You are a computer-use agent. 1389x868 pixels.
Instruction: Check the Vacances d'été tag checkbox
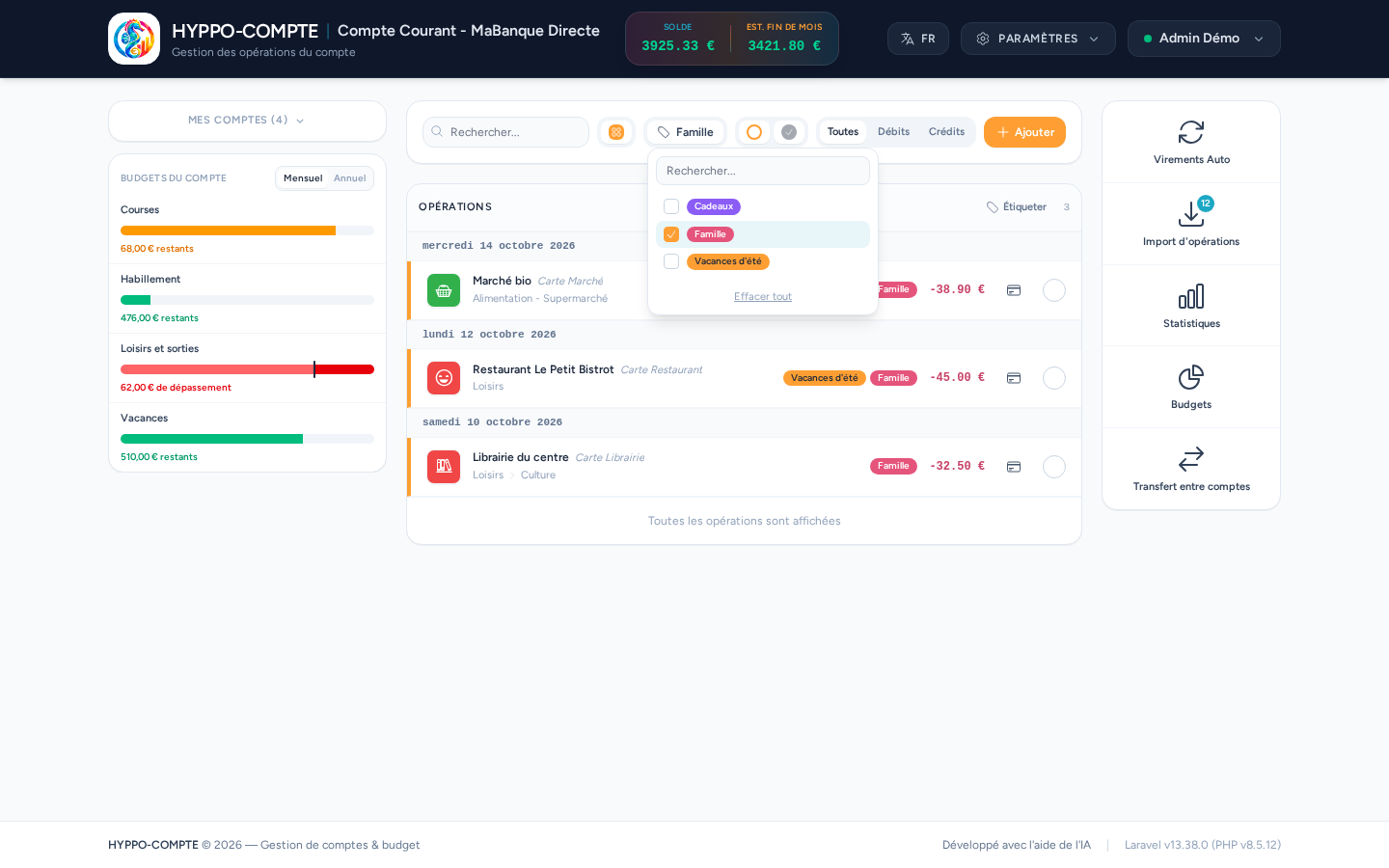coord(671,261)
